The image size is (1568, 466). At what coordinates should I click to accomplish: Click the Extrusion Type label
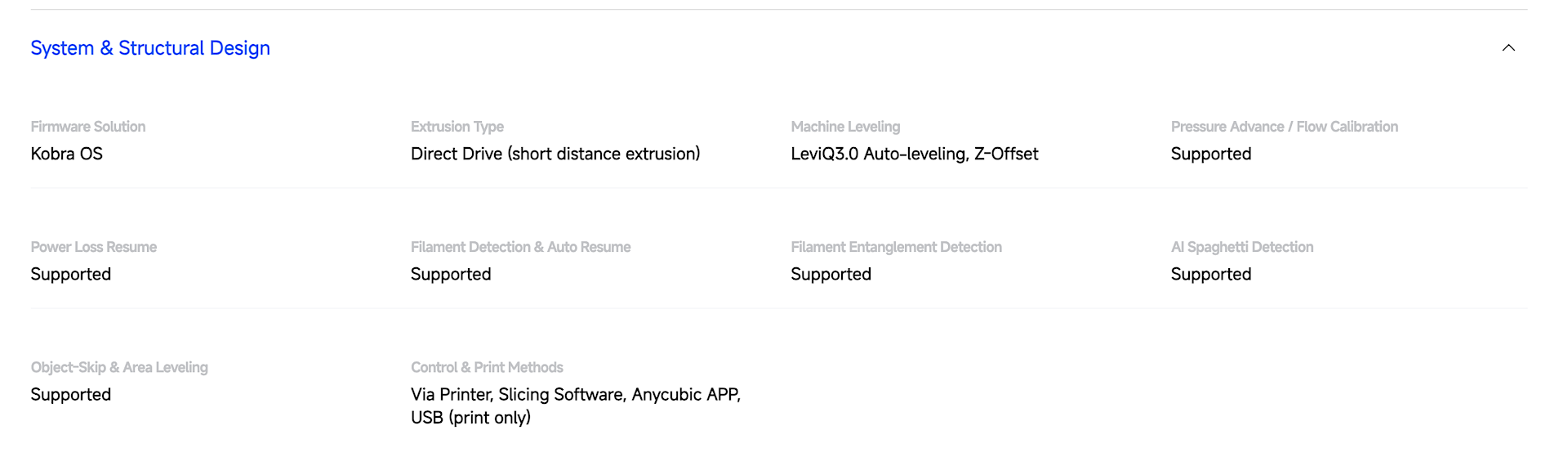(457, 127)
